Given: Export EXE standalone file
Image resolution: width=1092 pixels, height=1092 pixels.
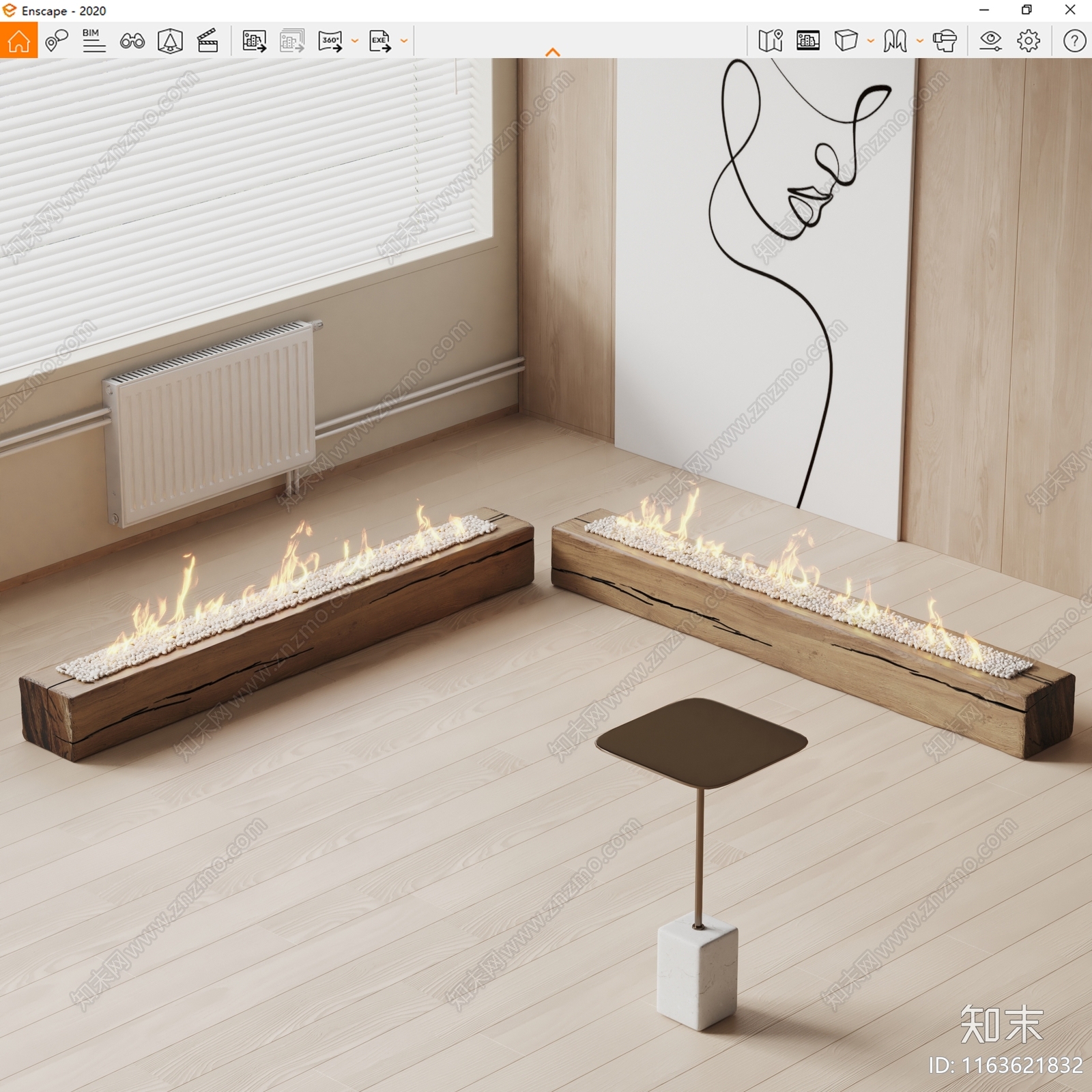Looking at the screenshot, I should pyautogui.click(x=380, y=41).
